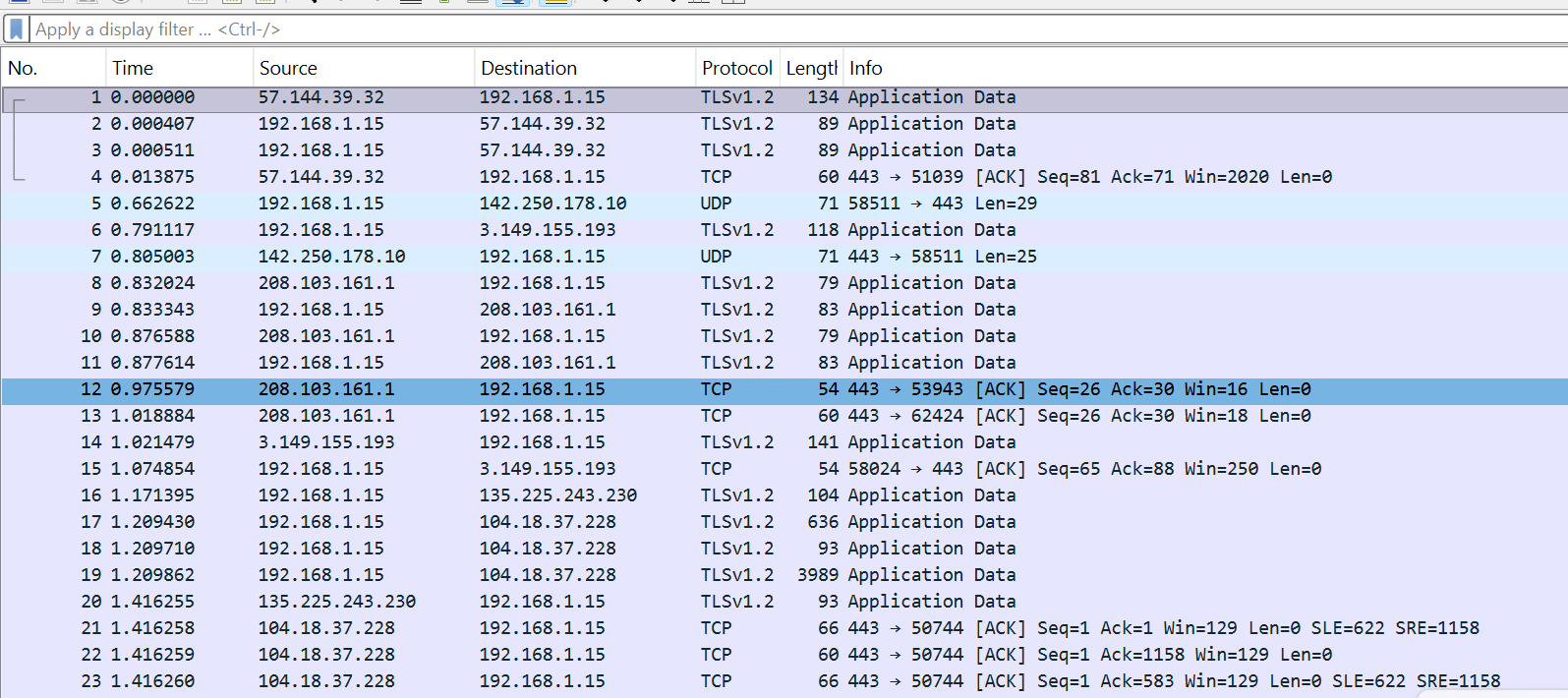Select packet 8 at time 0.832024
The width and height of the screenshot is (1568, 698).
coord(784,283)
